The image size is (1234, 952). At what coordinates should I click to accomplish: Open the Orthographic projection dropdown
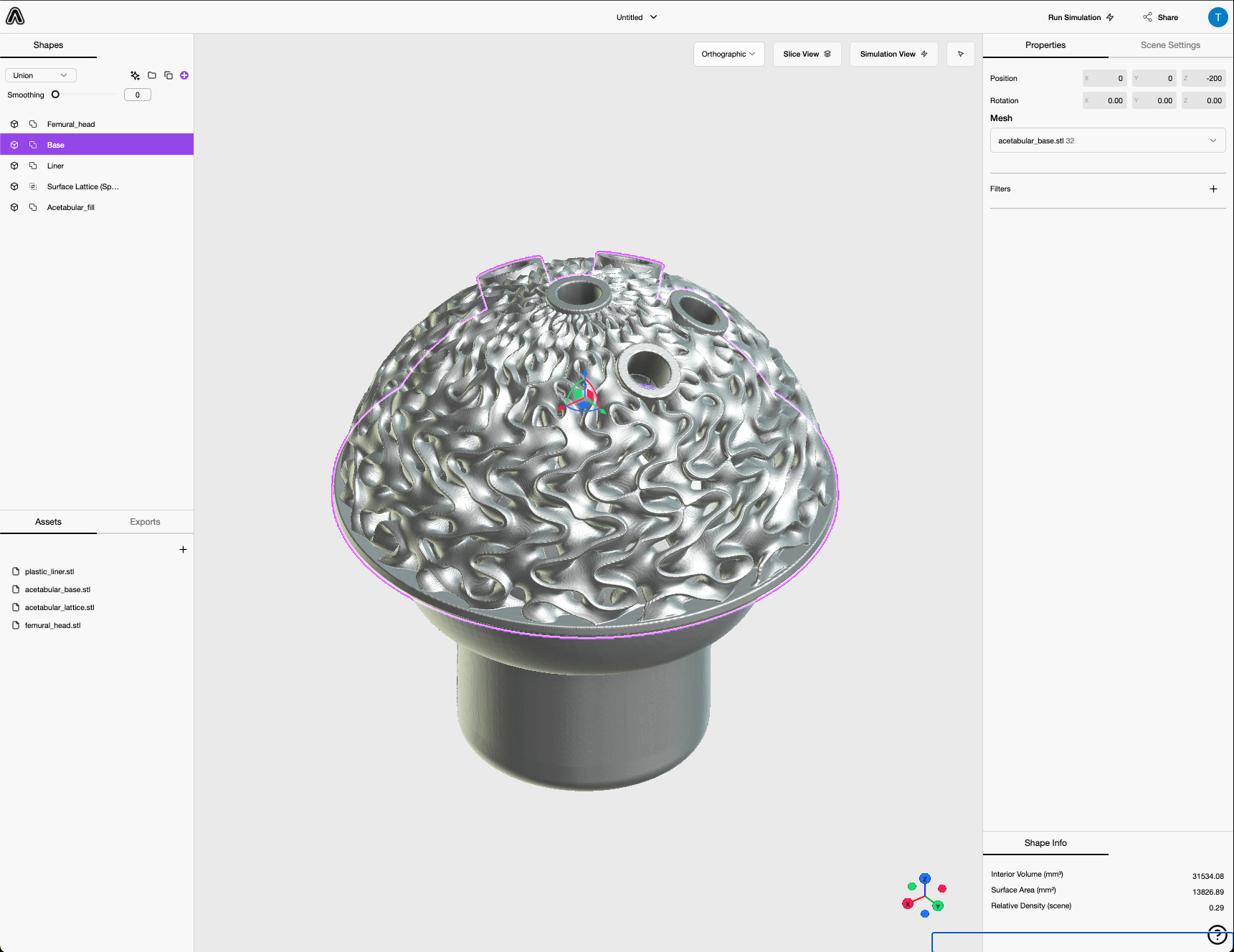pos(728,54)
